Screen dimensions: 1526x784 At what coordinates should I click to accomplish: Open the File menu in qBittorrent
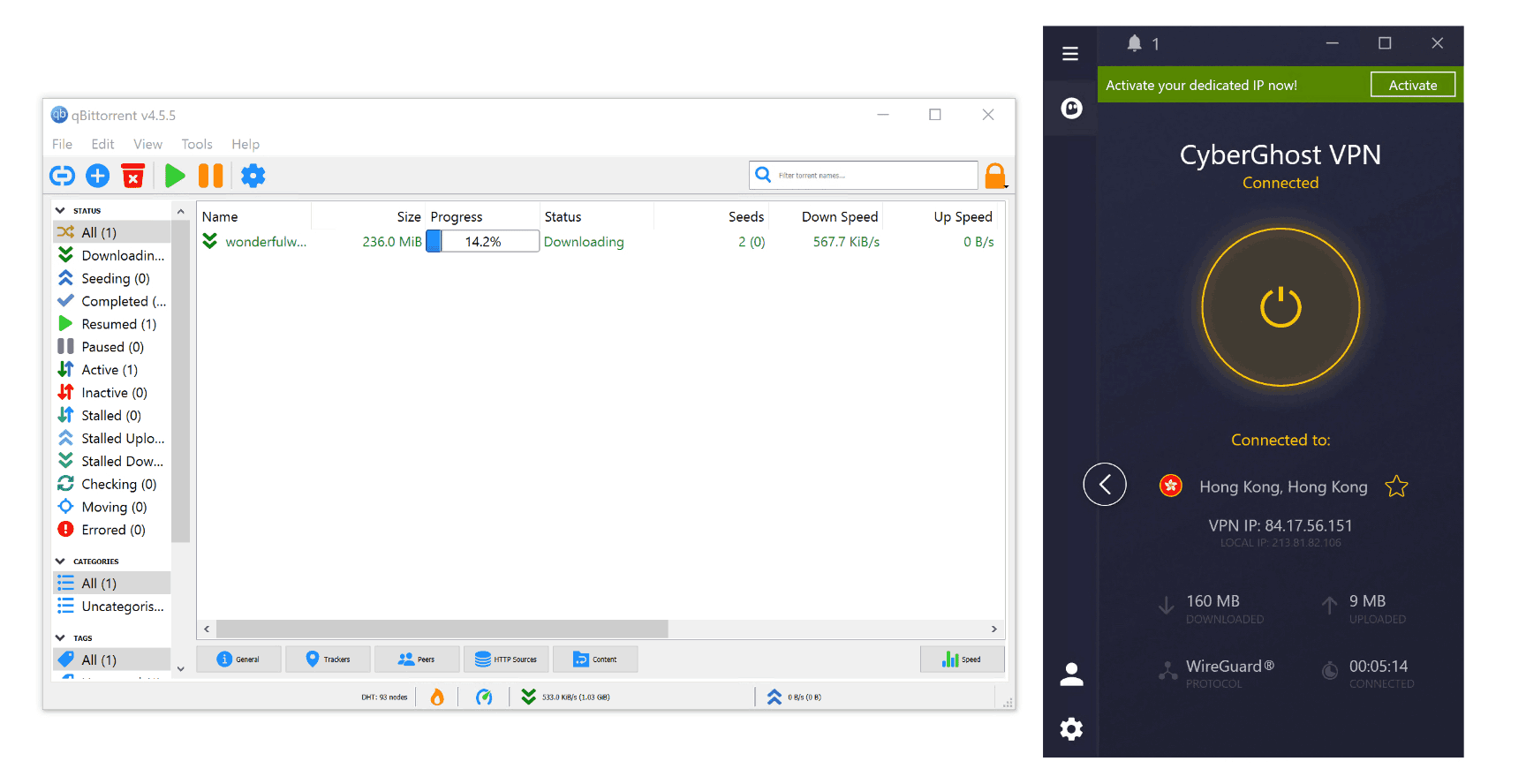62,144
